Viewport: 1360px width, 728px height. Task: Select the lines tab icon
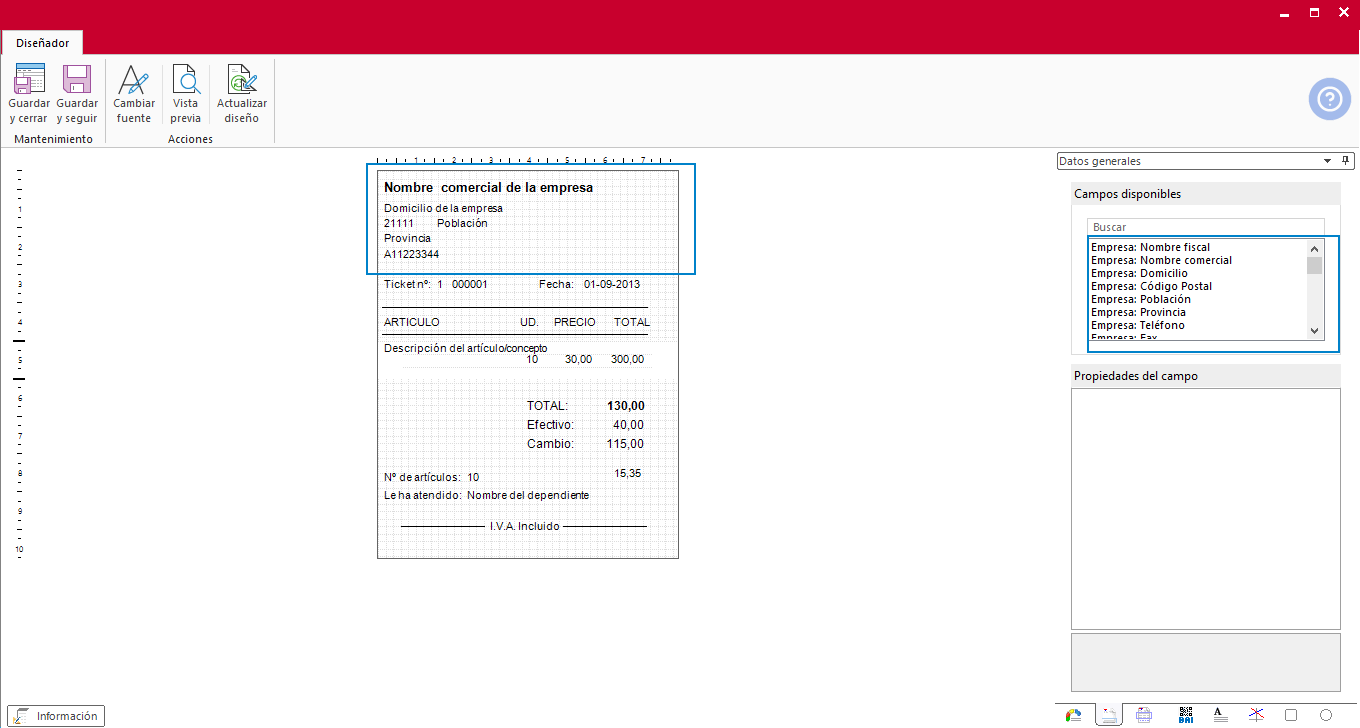(1256, 715)
